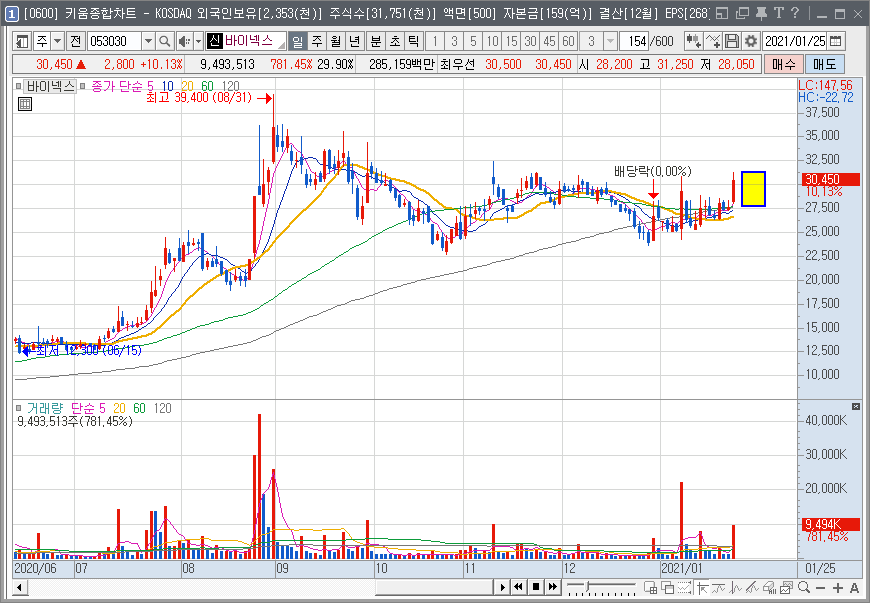Click the chart split window icon

pos(650,587)
